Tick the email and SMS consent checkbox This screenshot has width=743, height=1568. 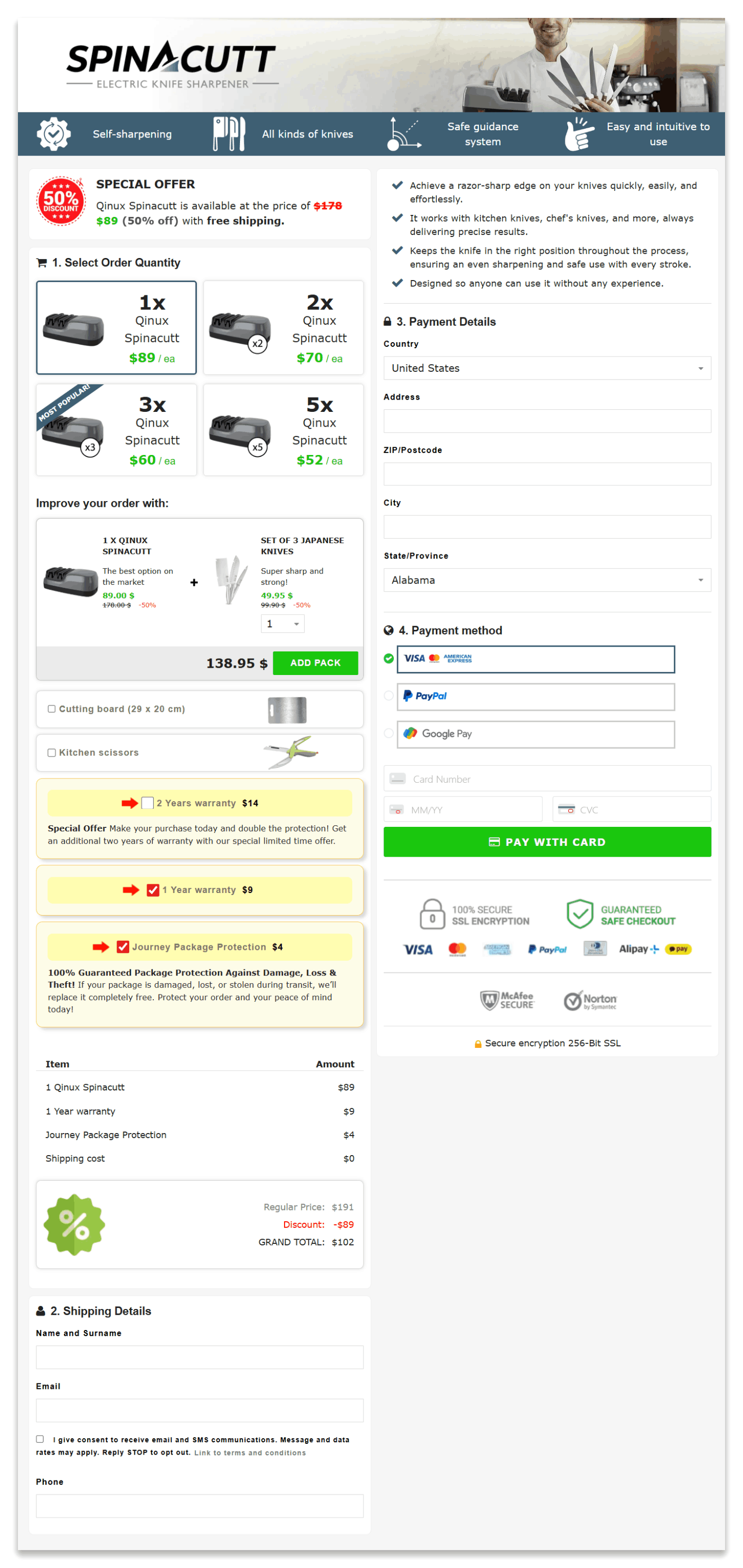[40, 1439]
